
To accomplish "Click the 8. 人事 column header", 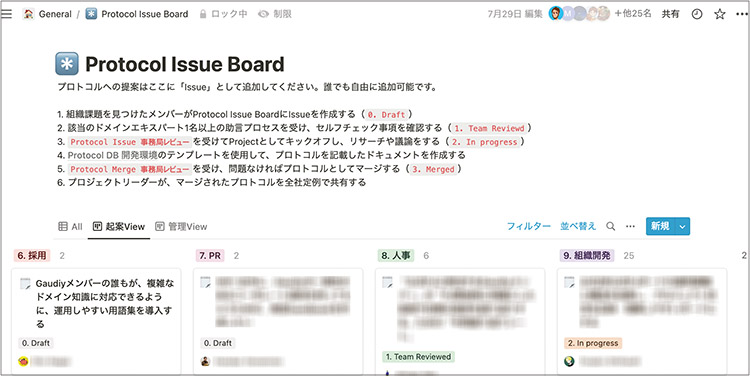I will [396, 256].
